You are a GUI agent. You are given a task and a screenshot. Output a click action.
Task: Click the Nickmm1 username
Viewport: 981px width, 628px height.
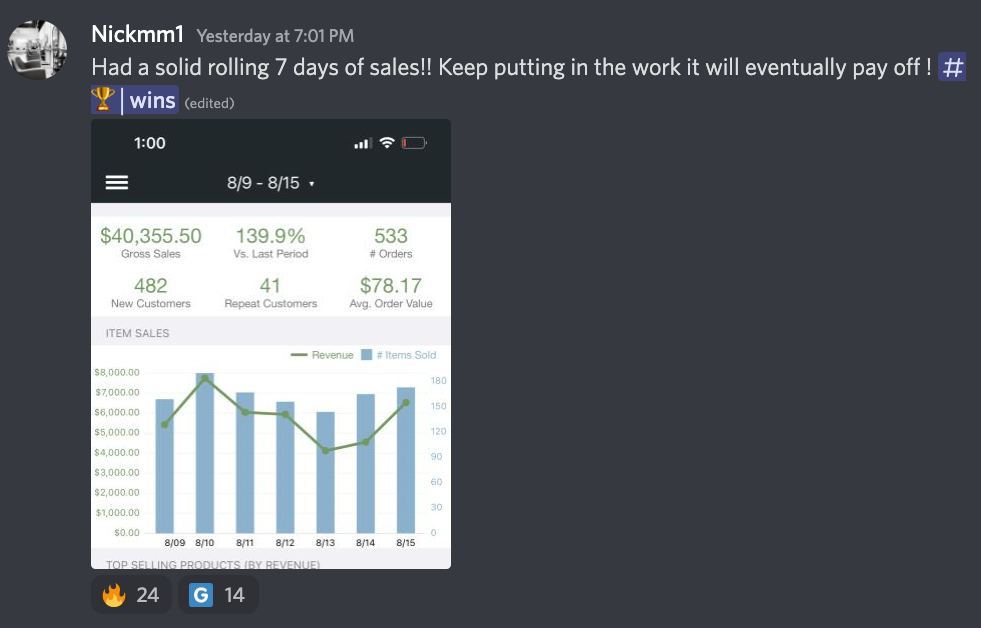138,34
